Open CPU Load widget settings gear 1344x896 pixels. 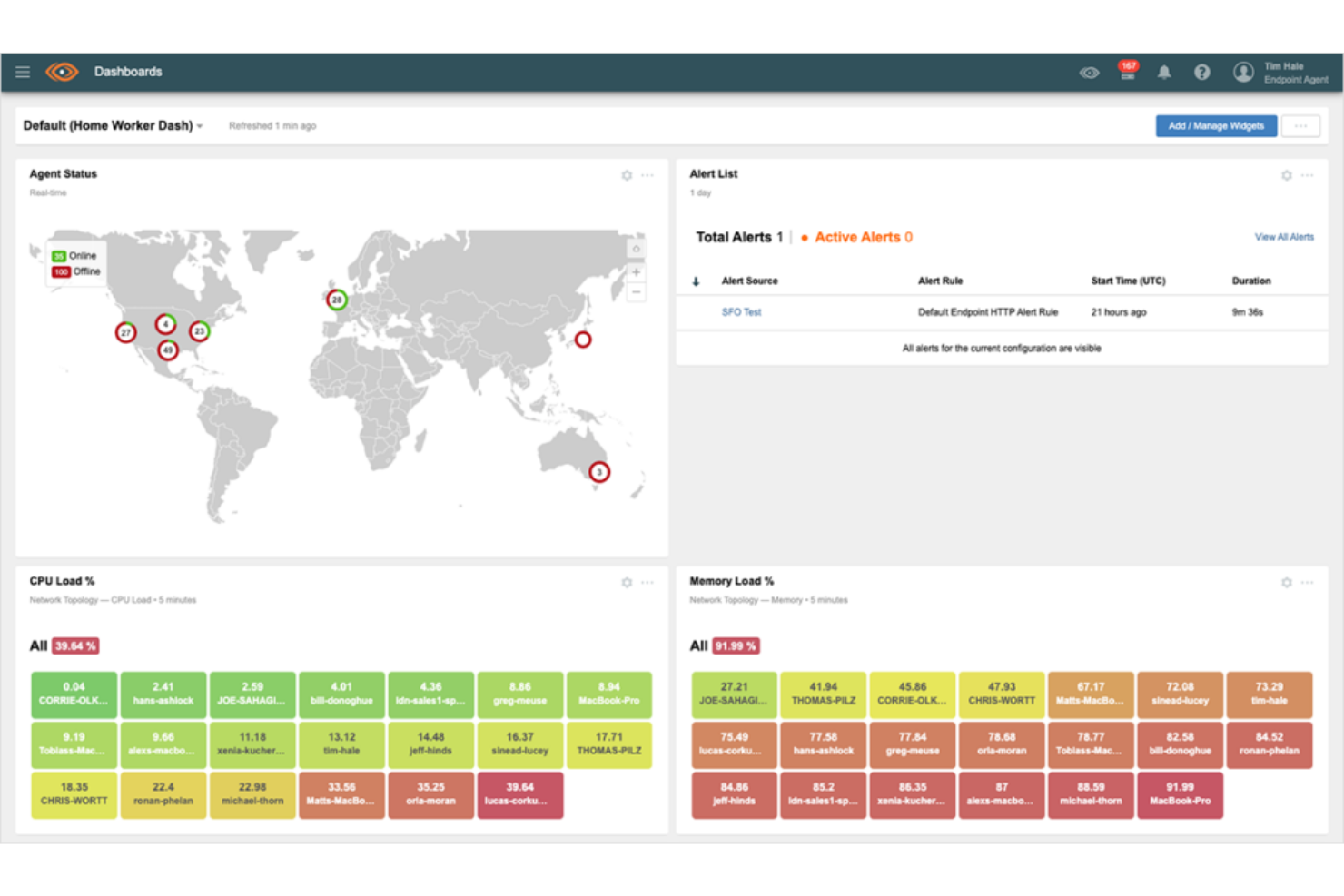(x=627, y=582)
